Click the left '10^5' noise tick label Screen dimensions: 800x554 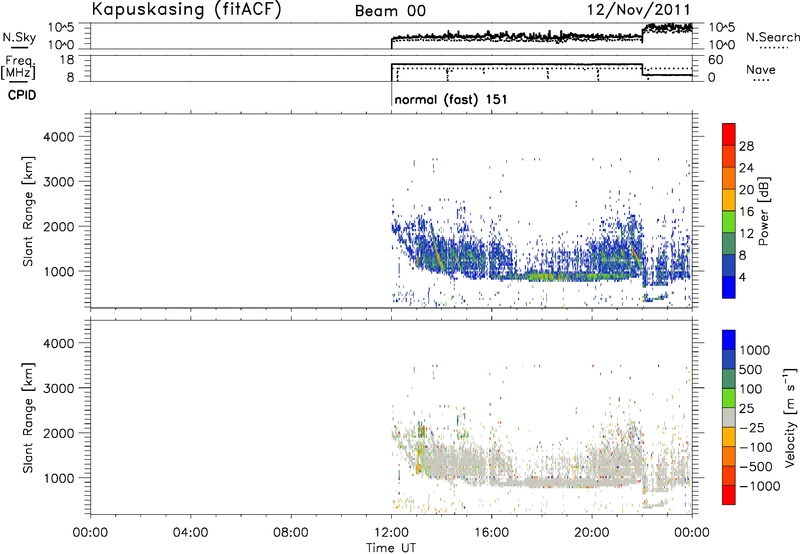point(61,27)
